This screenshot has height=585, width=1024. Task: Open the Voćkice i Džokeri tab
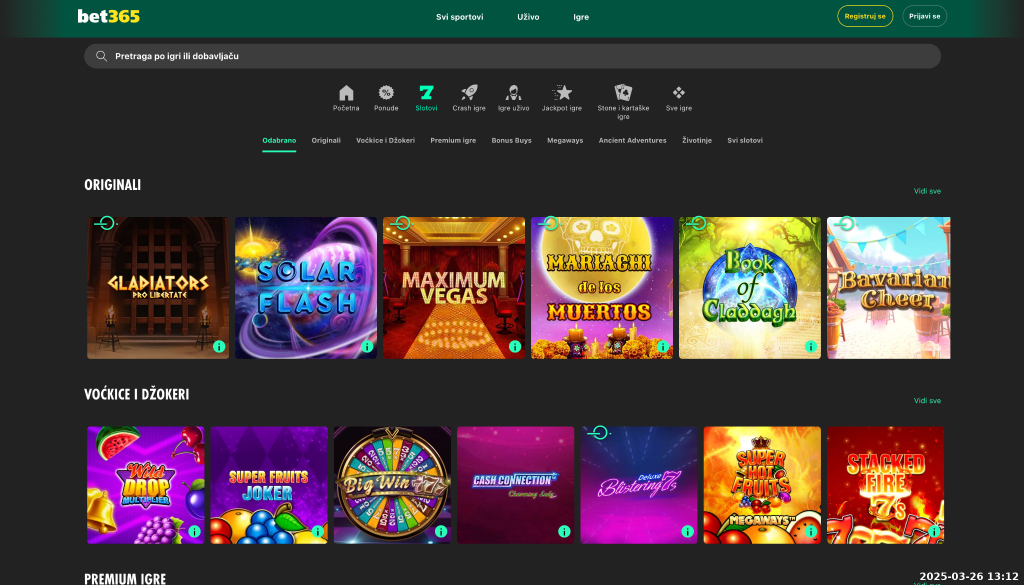[385, 140]
